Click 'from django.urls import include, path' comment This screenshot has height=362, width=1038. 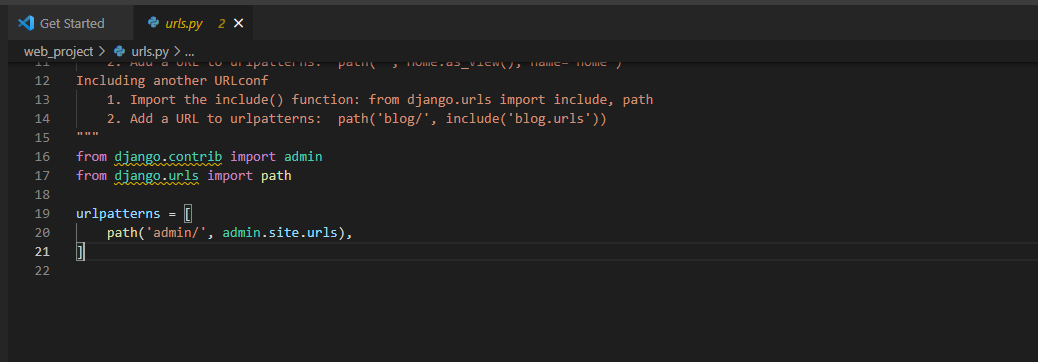[511, 100]
